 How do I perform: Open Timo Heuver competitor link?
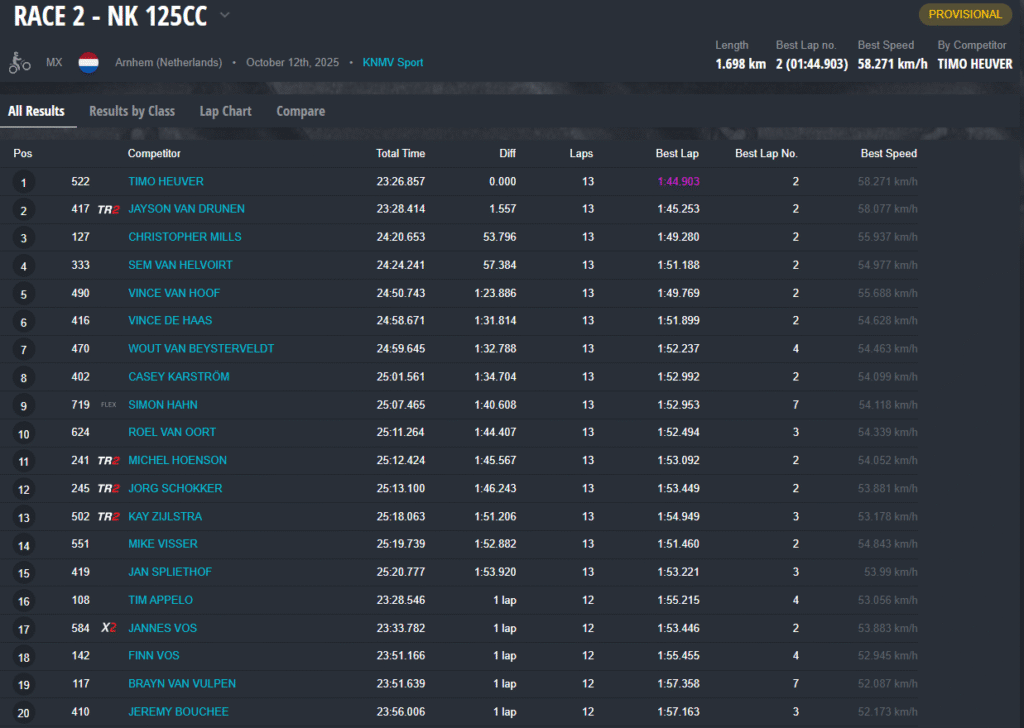click(166, 181)
